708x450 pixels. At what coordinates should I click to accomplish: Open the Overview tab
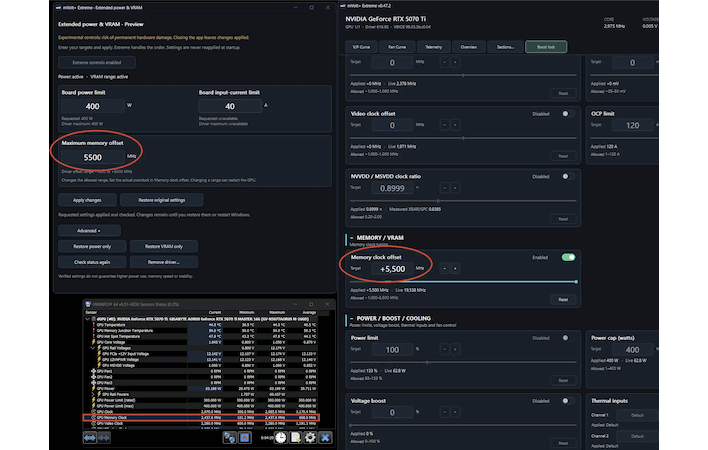pos(469,47)
